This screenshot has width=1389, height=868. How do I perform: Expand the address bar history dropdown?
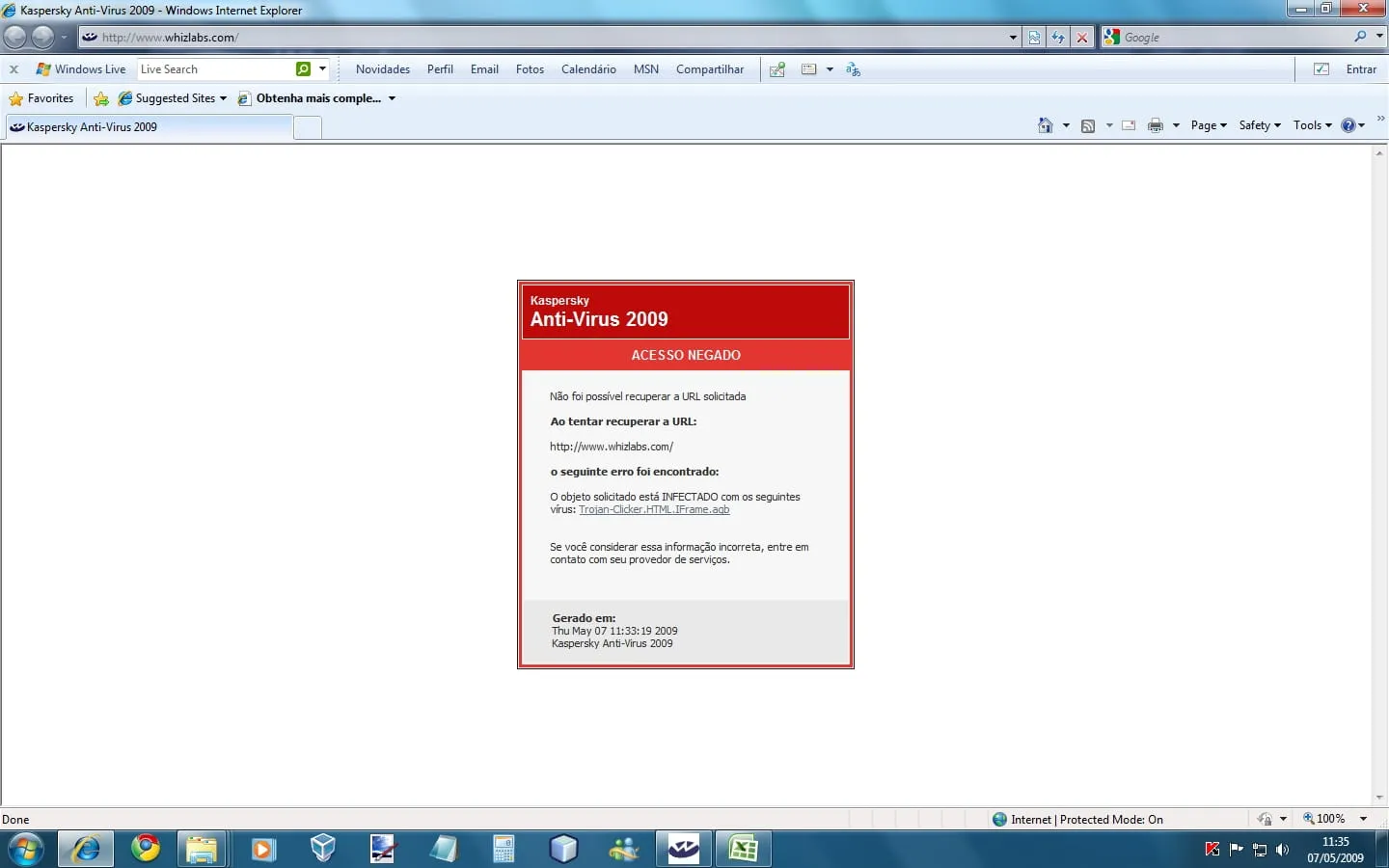pos(1013,38)
